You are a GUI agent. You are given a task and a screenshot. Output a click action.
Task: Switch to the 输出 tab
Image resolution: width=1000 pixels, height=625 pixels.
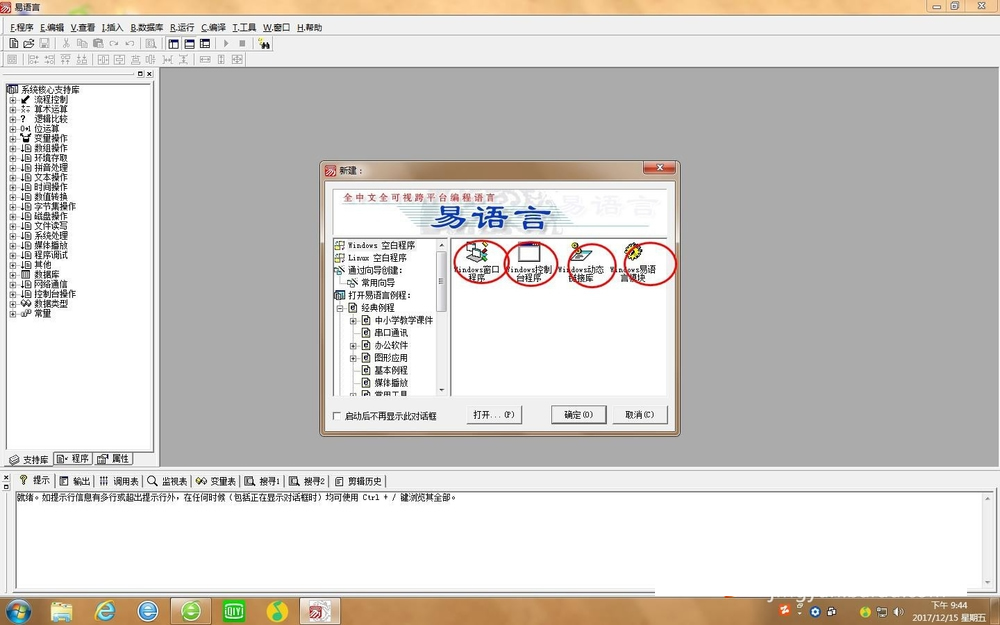pyautogui.click(x=75, y=481)
